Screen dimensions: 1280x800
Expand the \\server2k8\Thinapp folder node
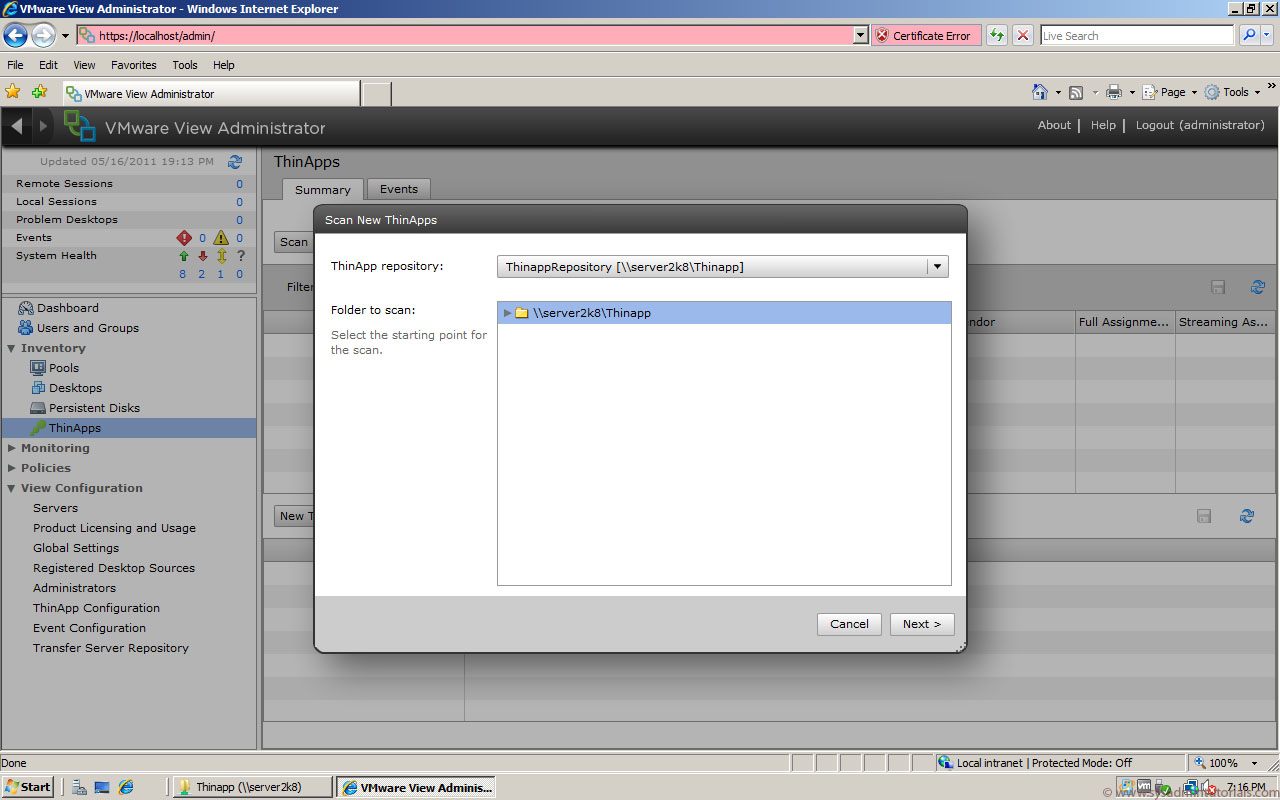click(x=508, y=313)
